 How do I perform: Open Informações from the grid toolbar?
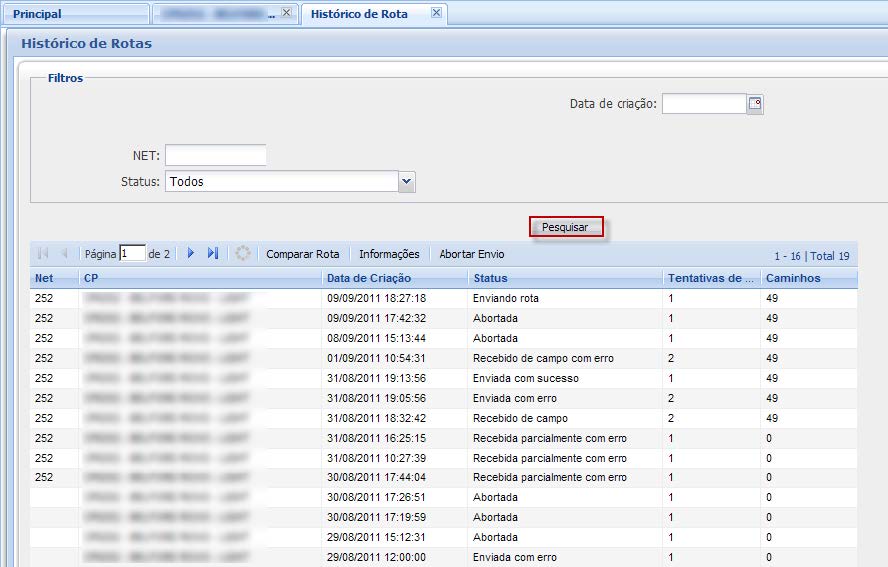point(389,254)
